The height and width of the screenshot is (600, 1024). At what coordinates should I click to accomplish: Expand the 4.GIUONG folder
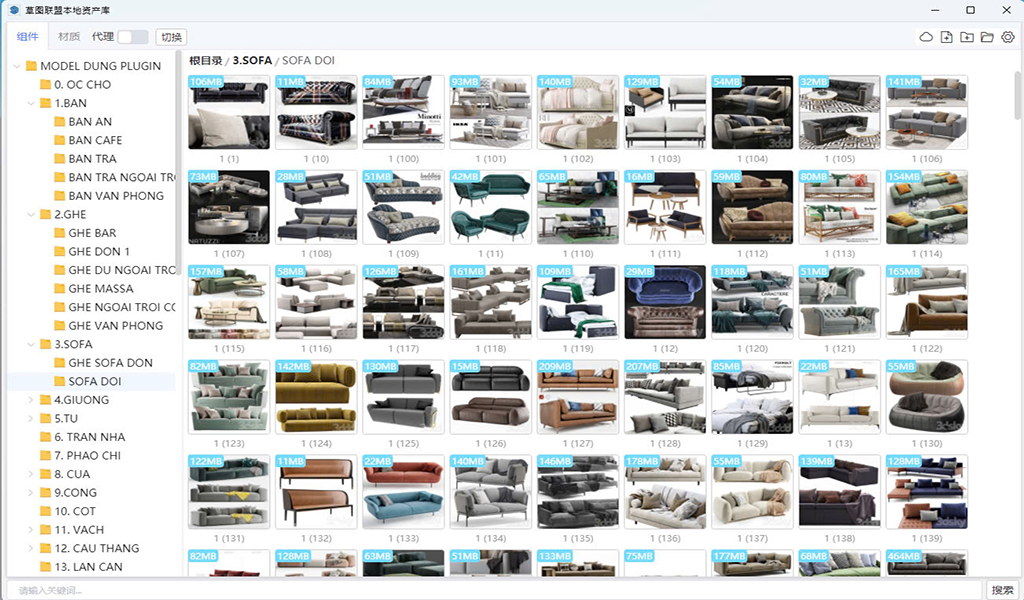[x=31, y=400]
